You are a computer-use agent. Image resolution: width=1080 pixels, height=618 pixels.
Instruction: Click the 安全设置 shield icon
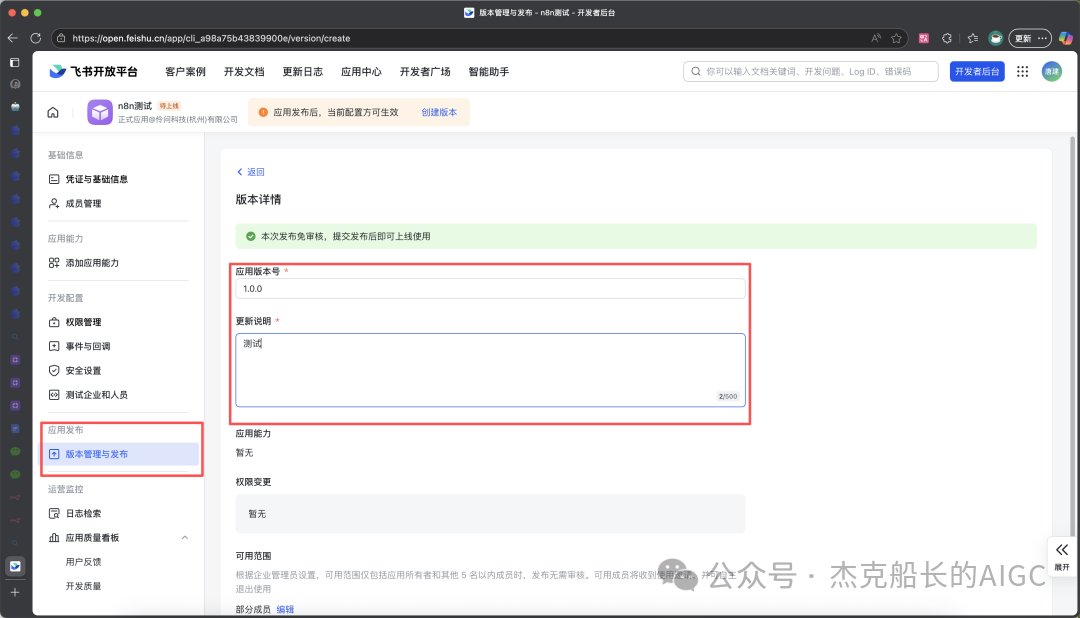pos(54,370)
